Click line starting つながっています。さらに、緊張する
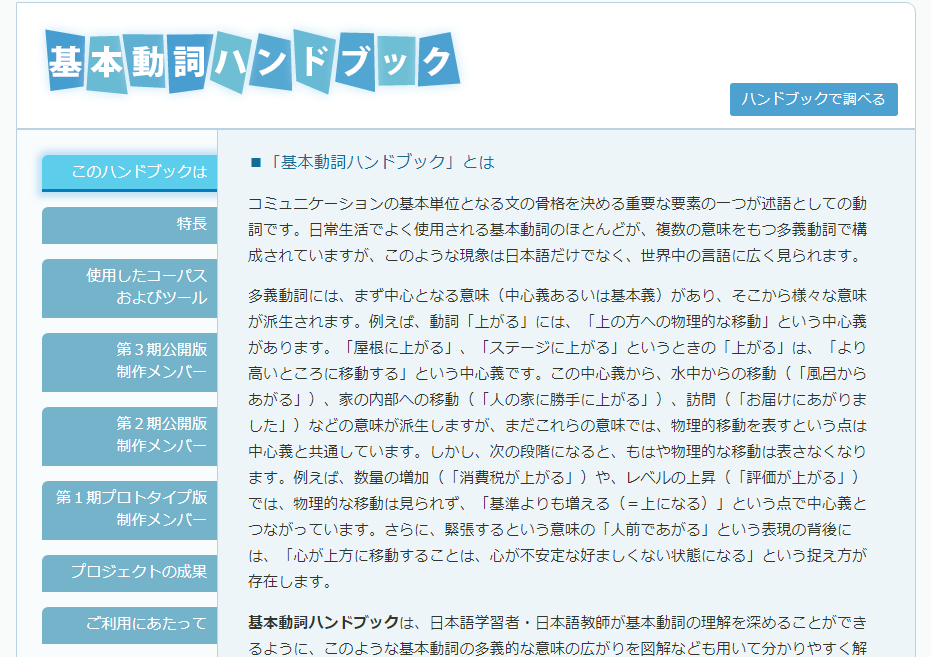This screenshot has height=657, width=931. (550, 529)
